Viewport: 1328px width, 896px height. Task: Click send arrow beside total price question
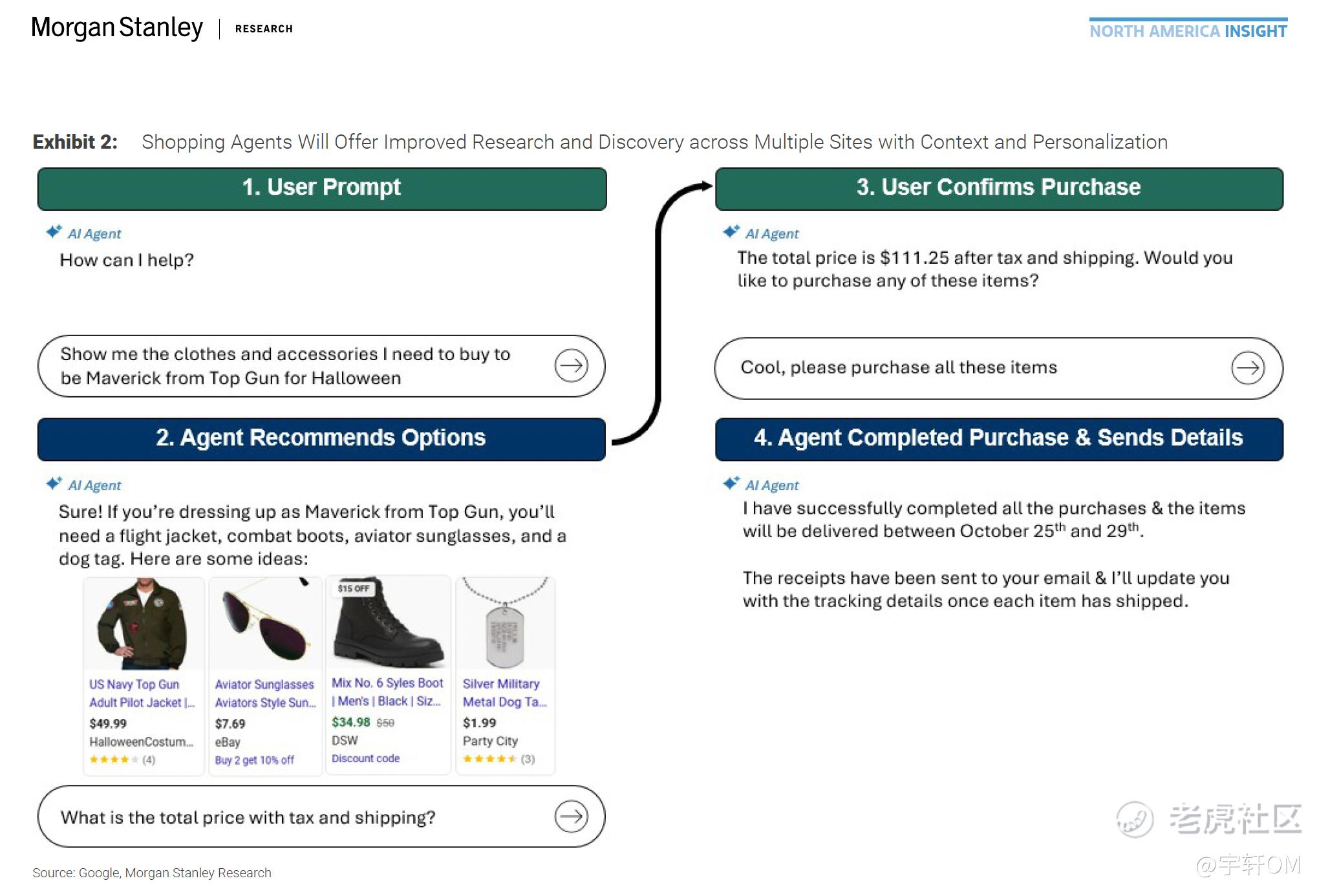571,816
